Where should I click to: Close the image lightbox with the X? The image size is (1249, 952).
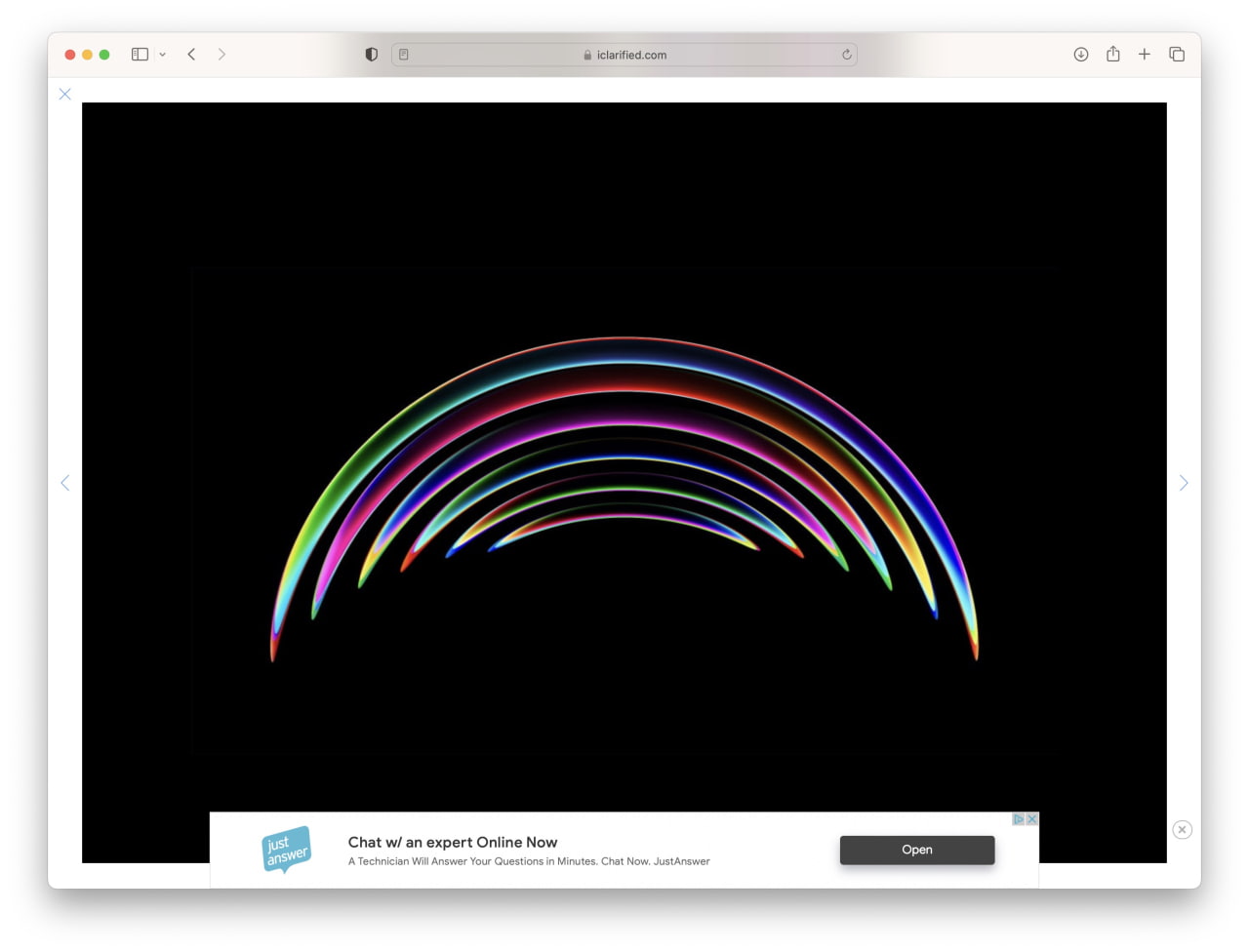(x=64, y=94)
